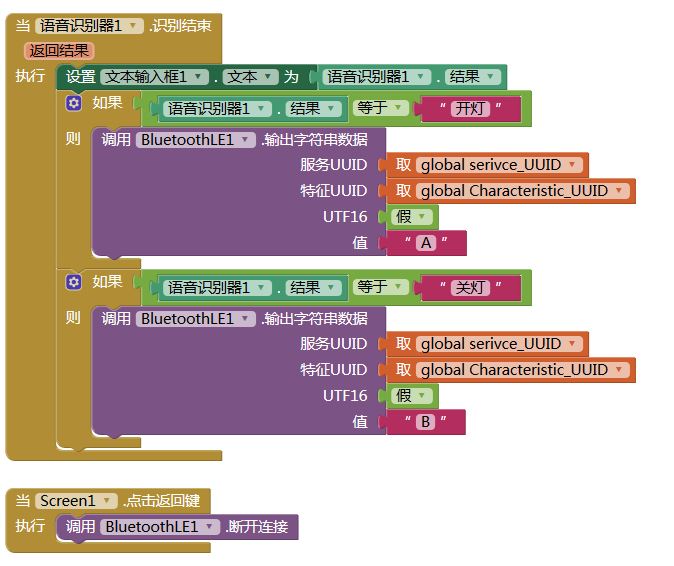The width and height of the screenshot is (674, 566).
Task: Click the "开灯" text string
Action: pos(471,108)
